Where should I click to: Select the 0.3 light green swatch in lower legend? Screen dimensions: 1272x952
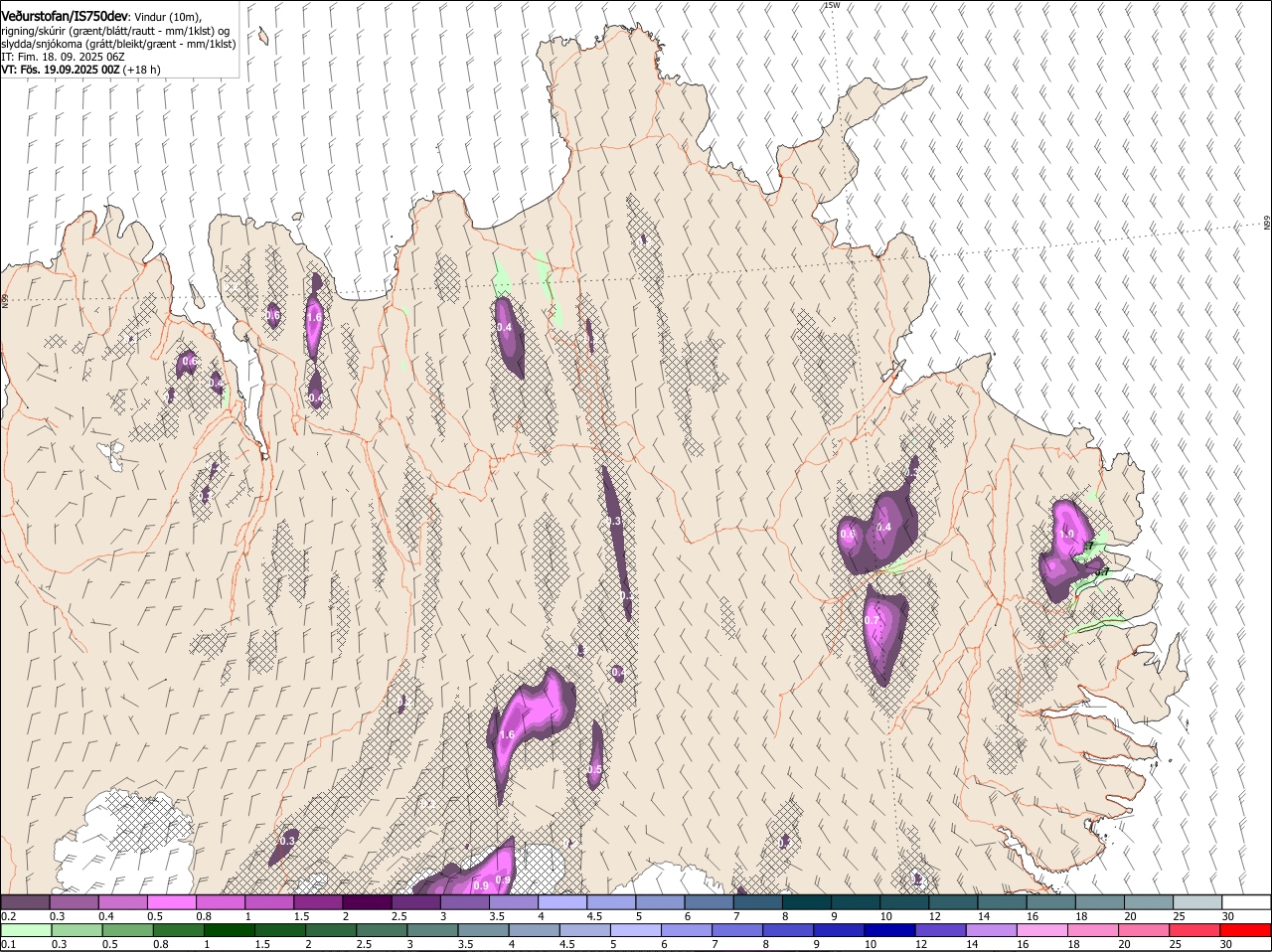tap(78, 930)
